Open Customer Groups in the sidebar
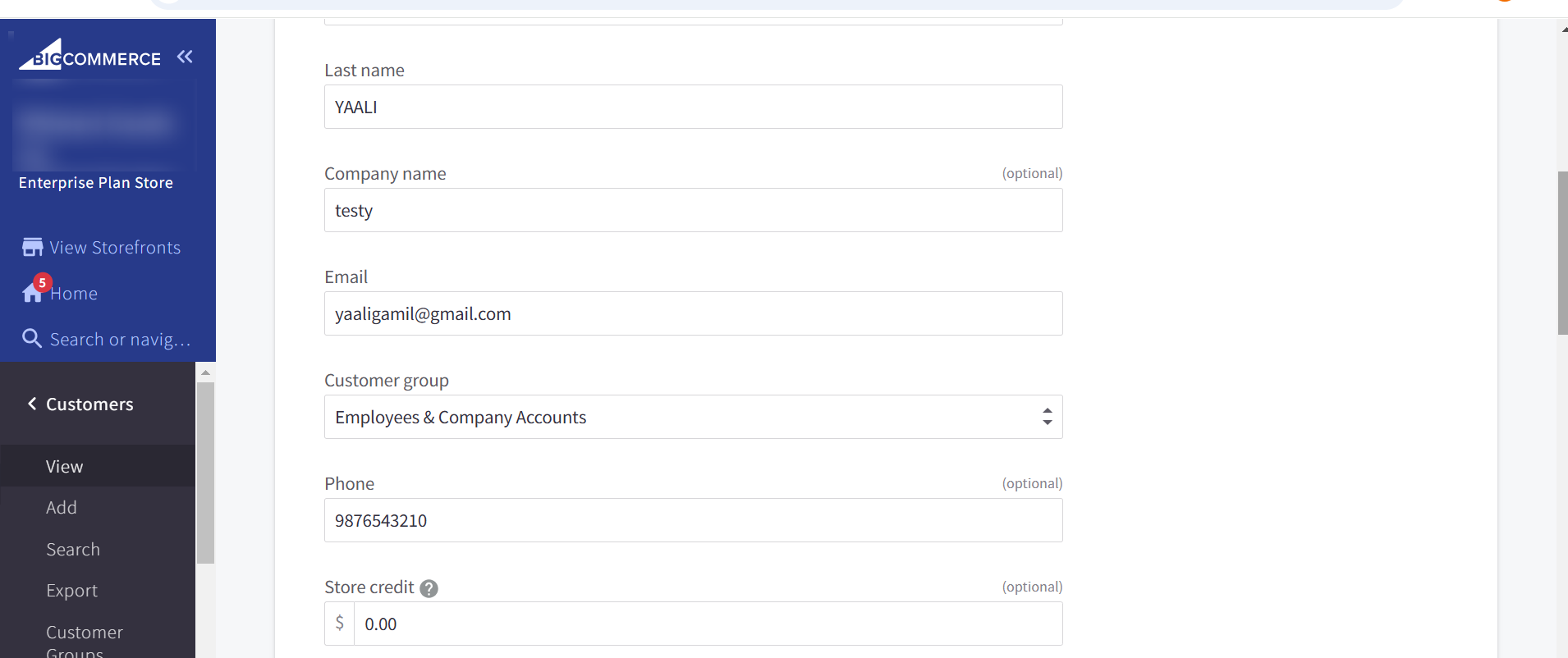The image size is (1568, 658). (84, 636)
